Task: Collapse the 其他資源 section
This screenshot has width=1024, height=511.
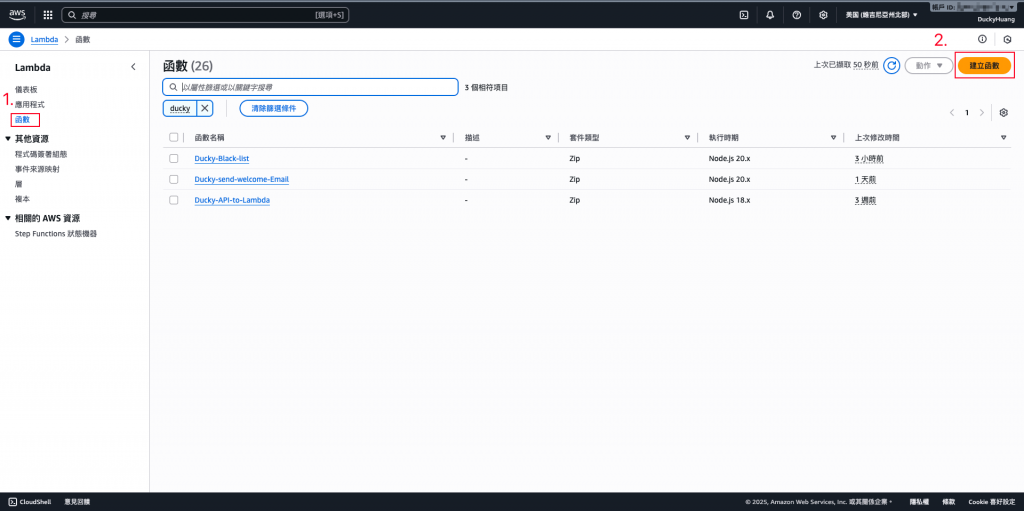Action: (x=8, y=139)
